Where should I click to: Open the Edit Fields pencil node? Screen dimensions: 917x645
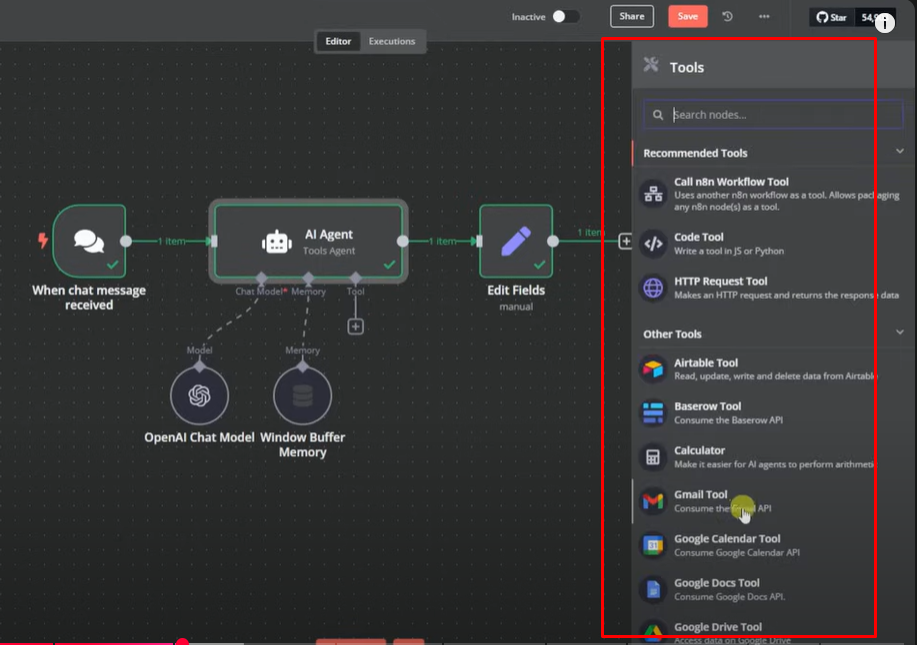516,241
